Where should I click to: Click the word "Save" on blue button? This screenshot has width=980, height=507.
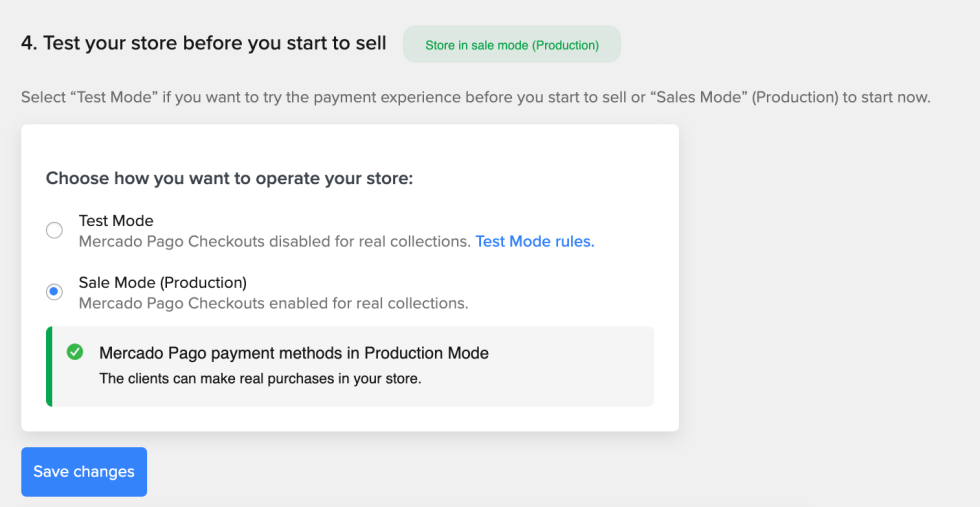click(51, 472)
